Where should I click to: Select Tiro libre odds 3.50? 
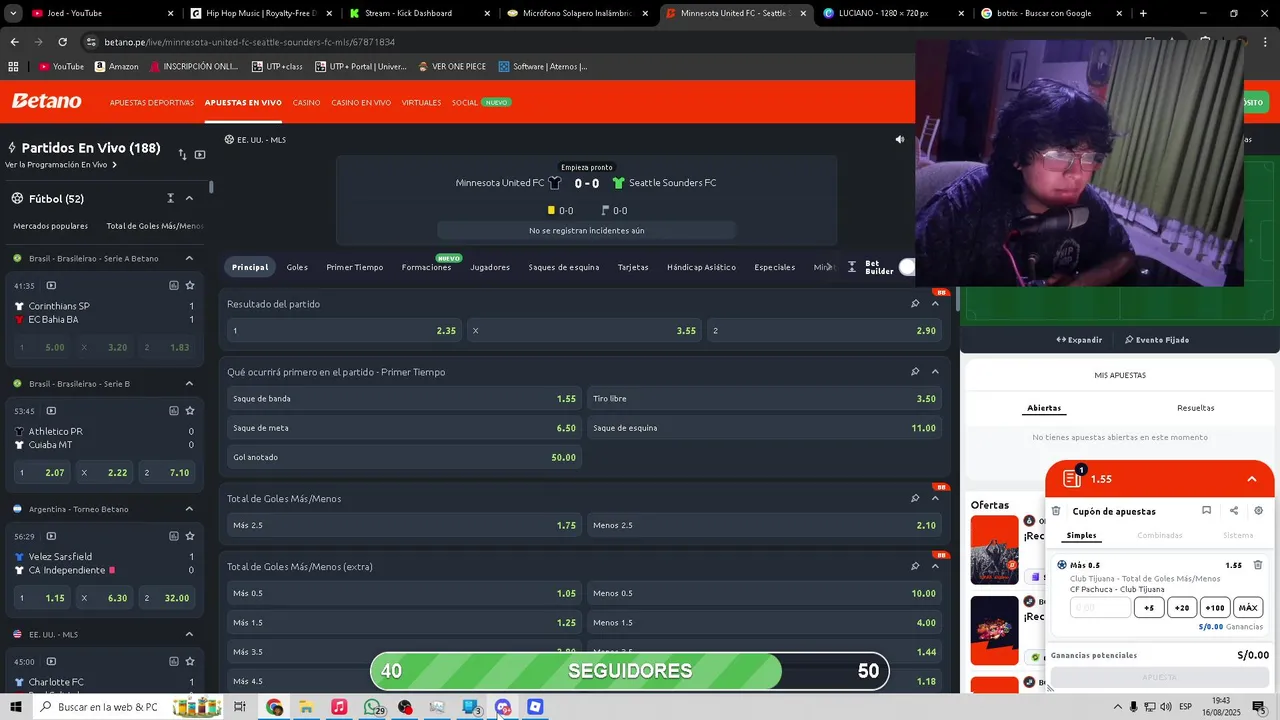click(x=764, y=399)
